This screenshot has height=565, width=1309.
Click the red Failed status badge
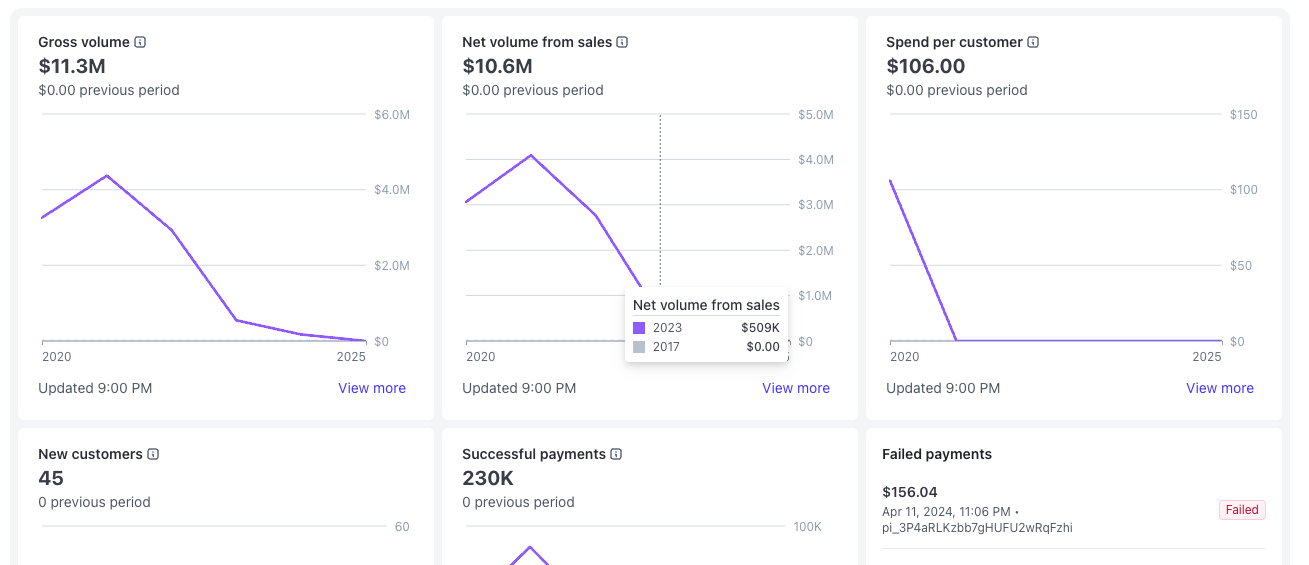[1242, 510]
